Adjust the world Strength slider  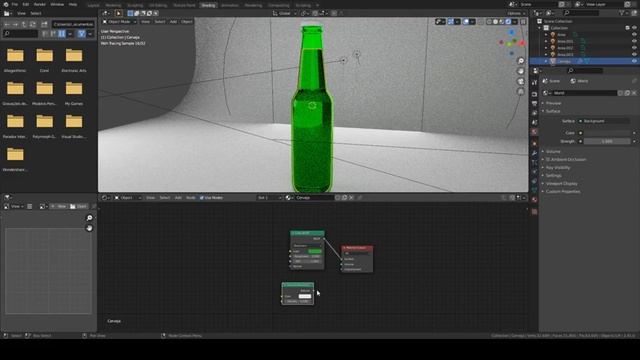[x=607, y=141]
